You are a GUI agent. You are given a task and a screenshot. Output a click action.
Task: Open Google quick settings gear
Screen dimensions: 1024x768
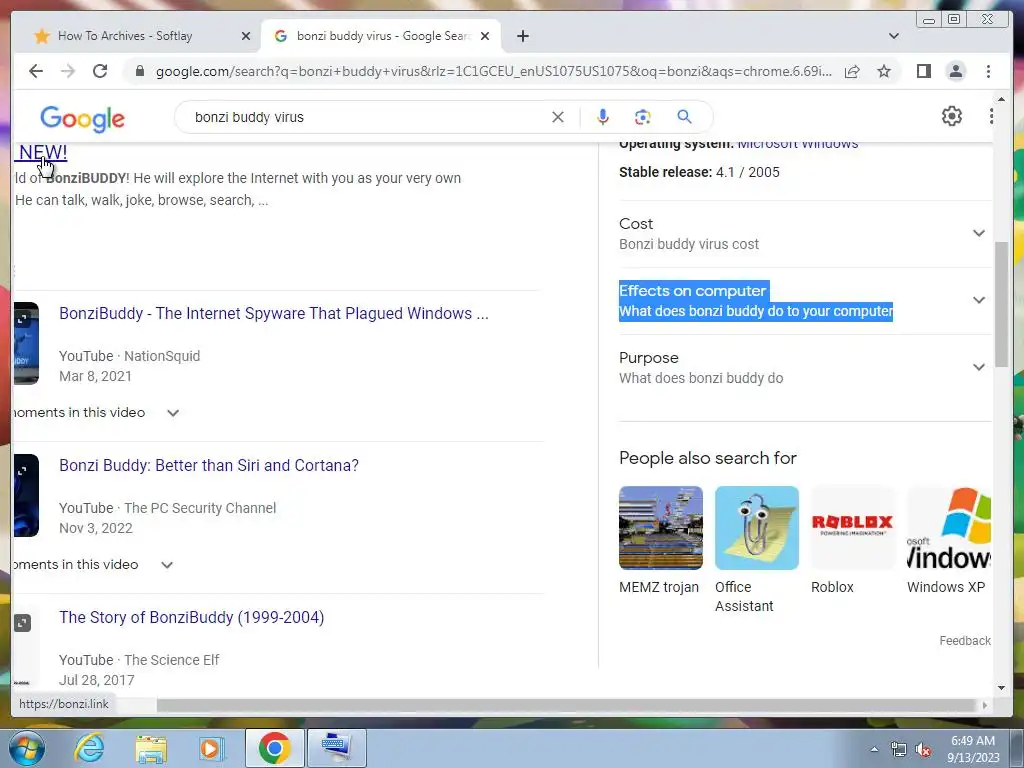pyautogui.click(x=952, y=116)
